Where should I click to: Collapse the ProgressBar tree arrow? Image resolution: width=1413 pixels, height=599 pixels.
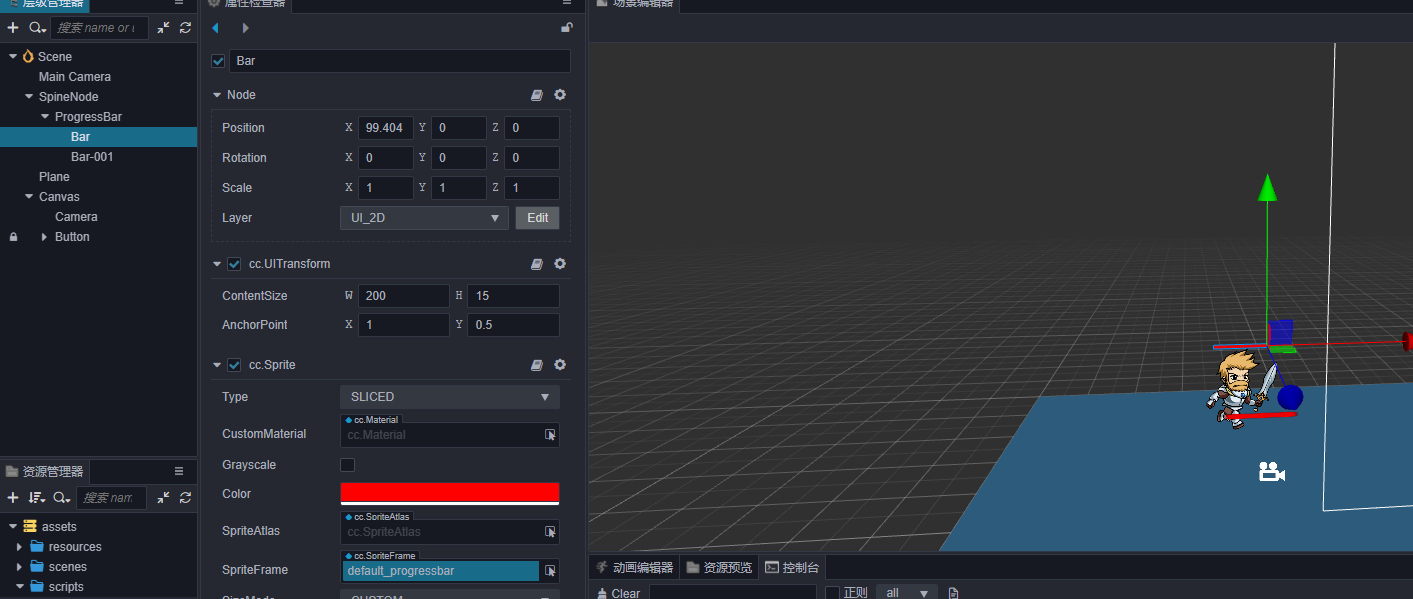coord(45,117)
